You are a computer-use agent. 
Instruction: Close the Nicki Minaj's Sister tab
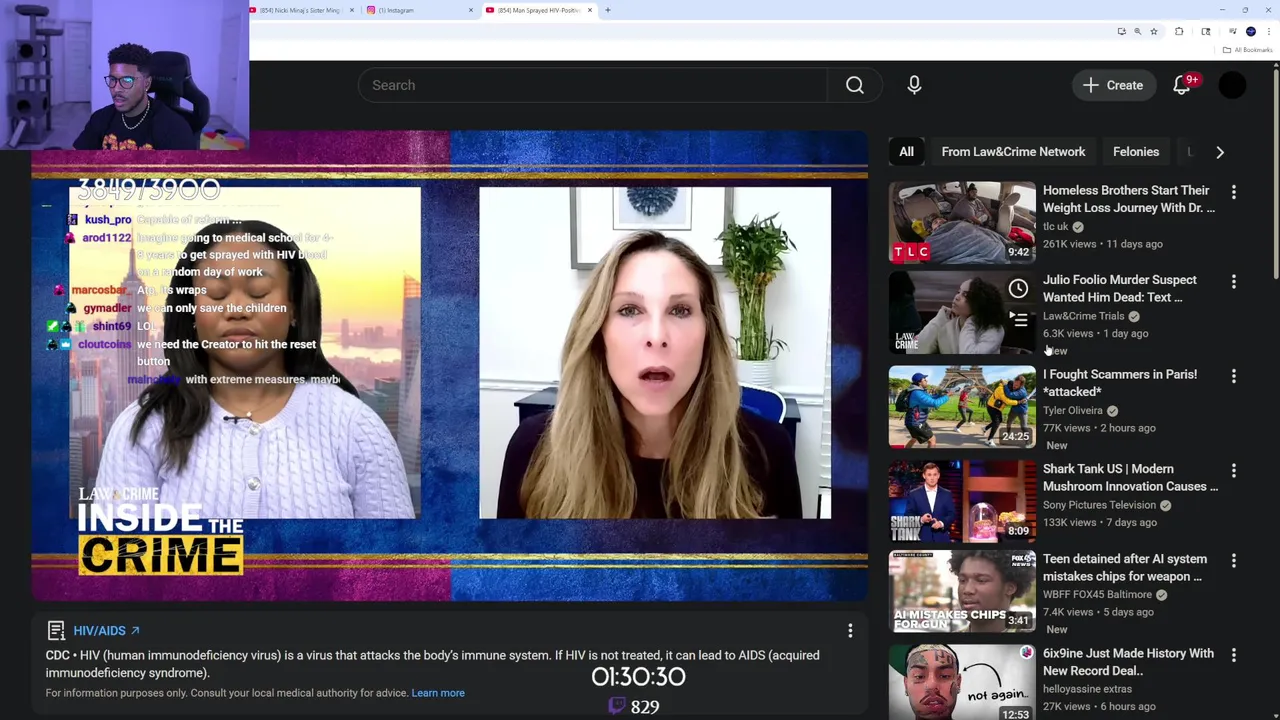click(x=352, y=10)
